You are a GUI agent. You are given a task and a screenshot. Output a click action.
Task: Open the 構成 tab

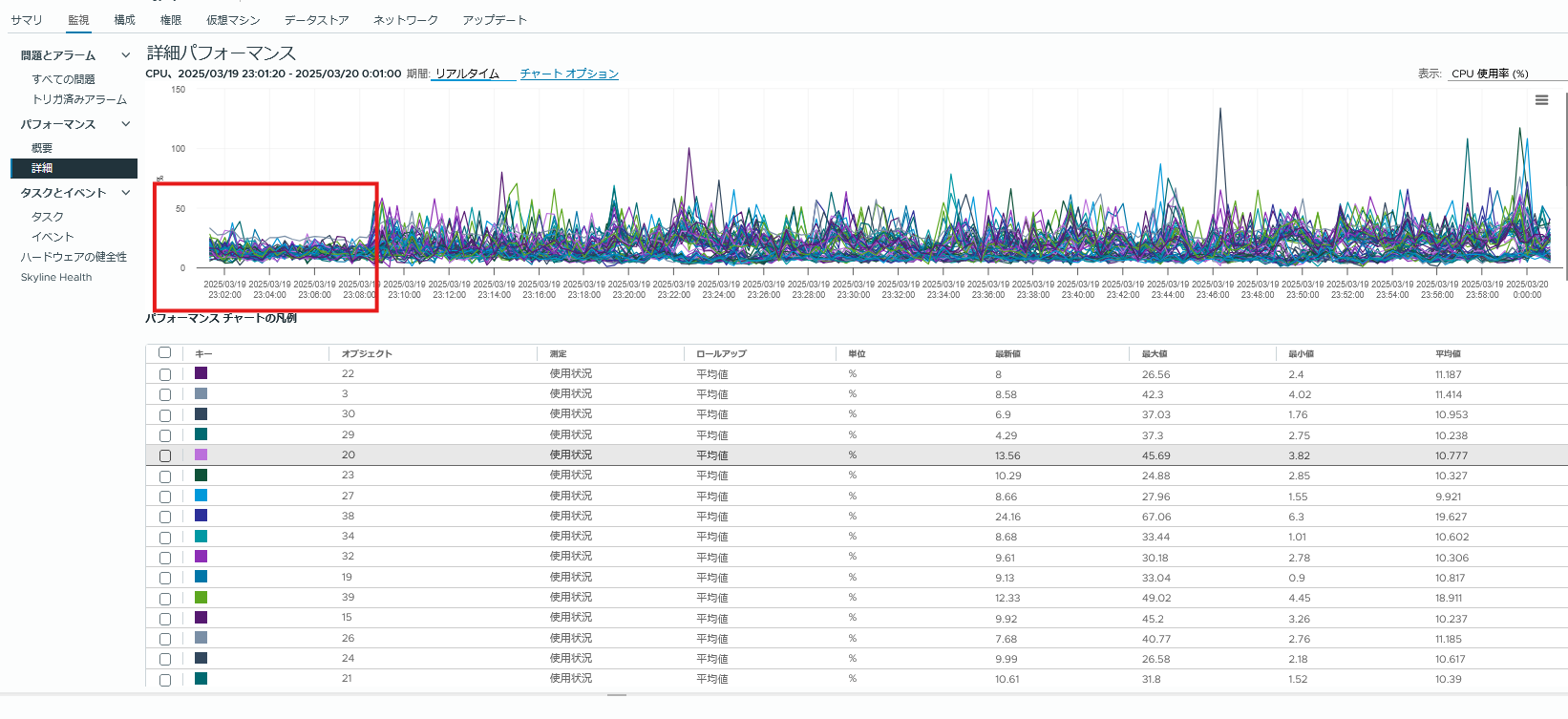coord(124,20)
